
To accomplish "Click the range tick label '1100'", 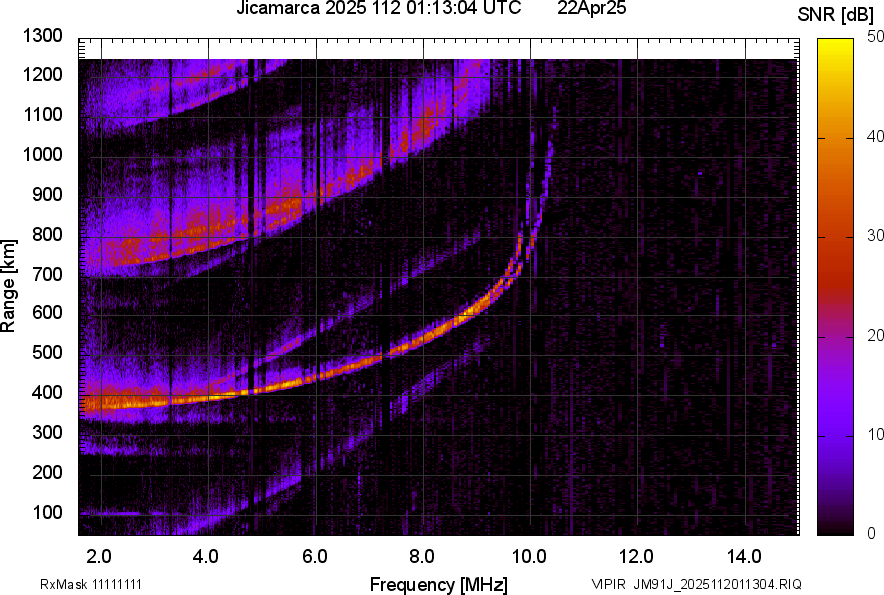I will coord(42,114).
